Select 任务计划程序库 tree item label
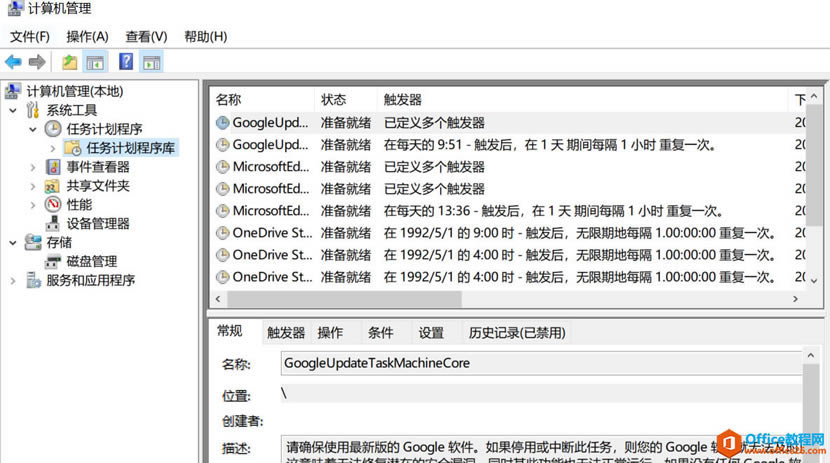This screenshot has width=830, height=463. 131,148
